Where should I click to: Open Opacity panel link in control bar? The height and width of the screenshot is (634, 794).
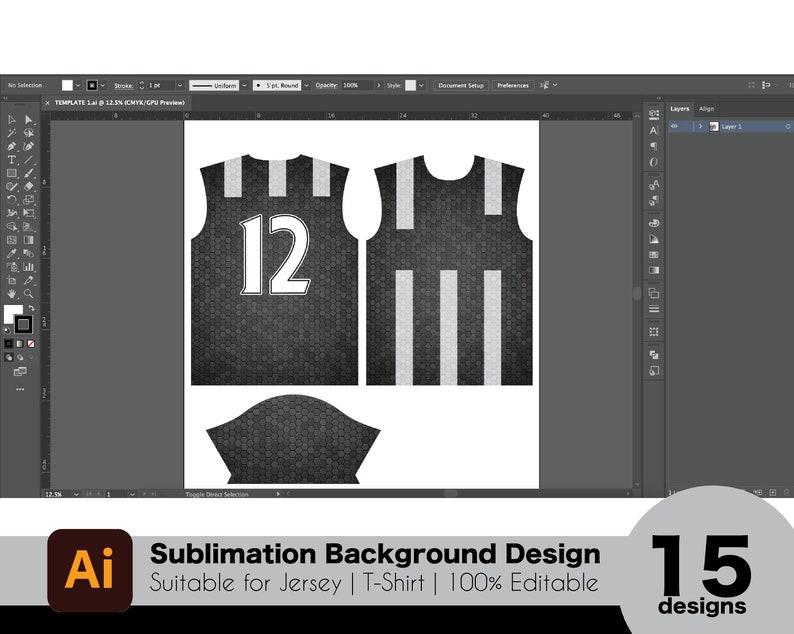(326, 86)
